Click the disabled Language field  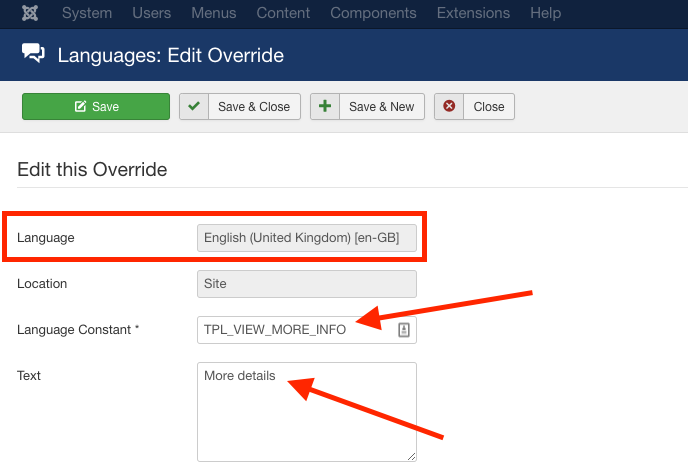tap(307, 238)
